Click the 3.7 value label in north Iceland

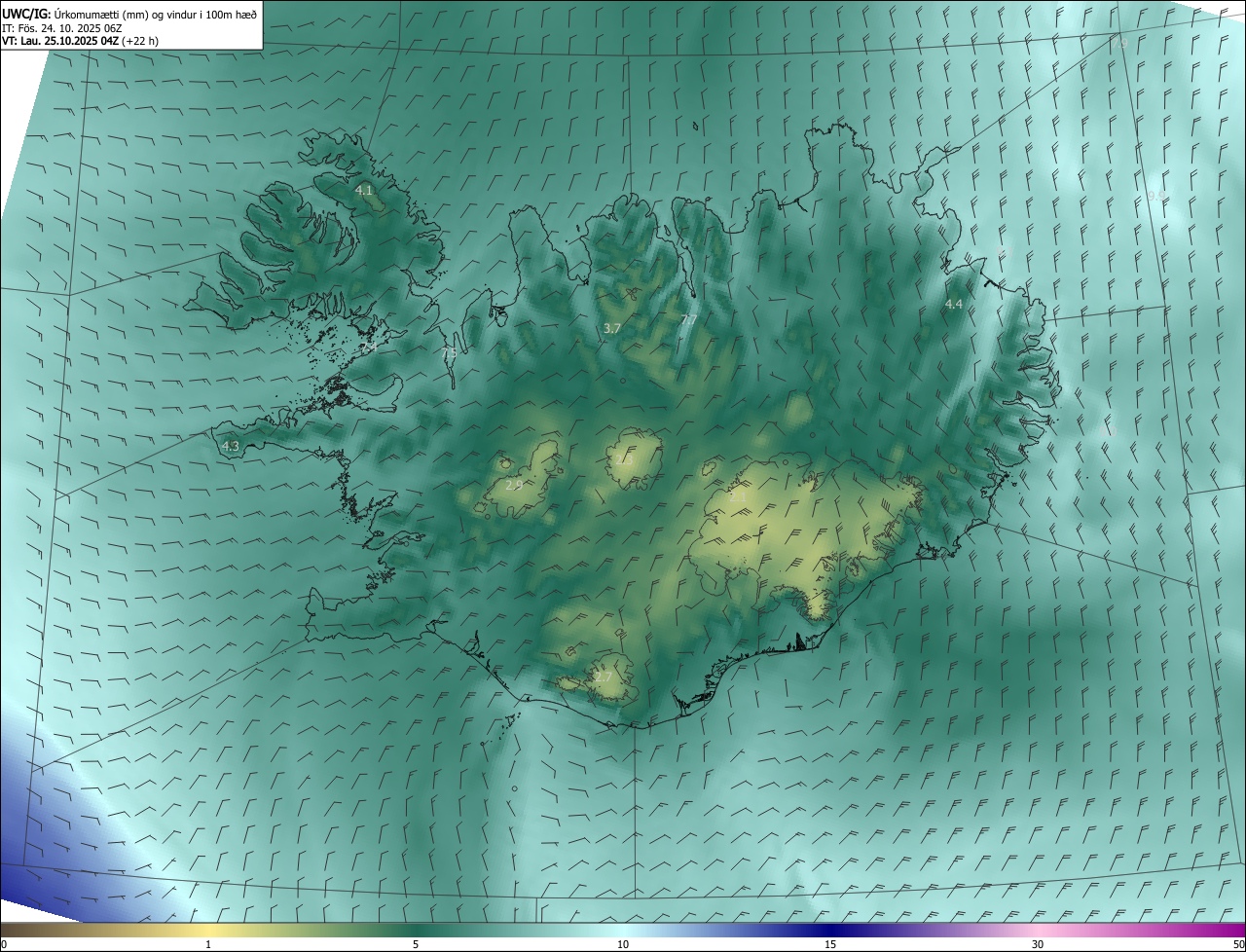tap(612, 329)
